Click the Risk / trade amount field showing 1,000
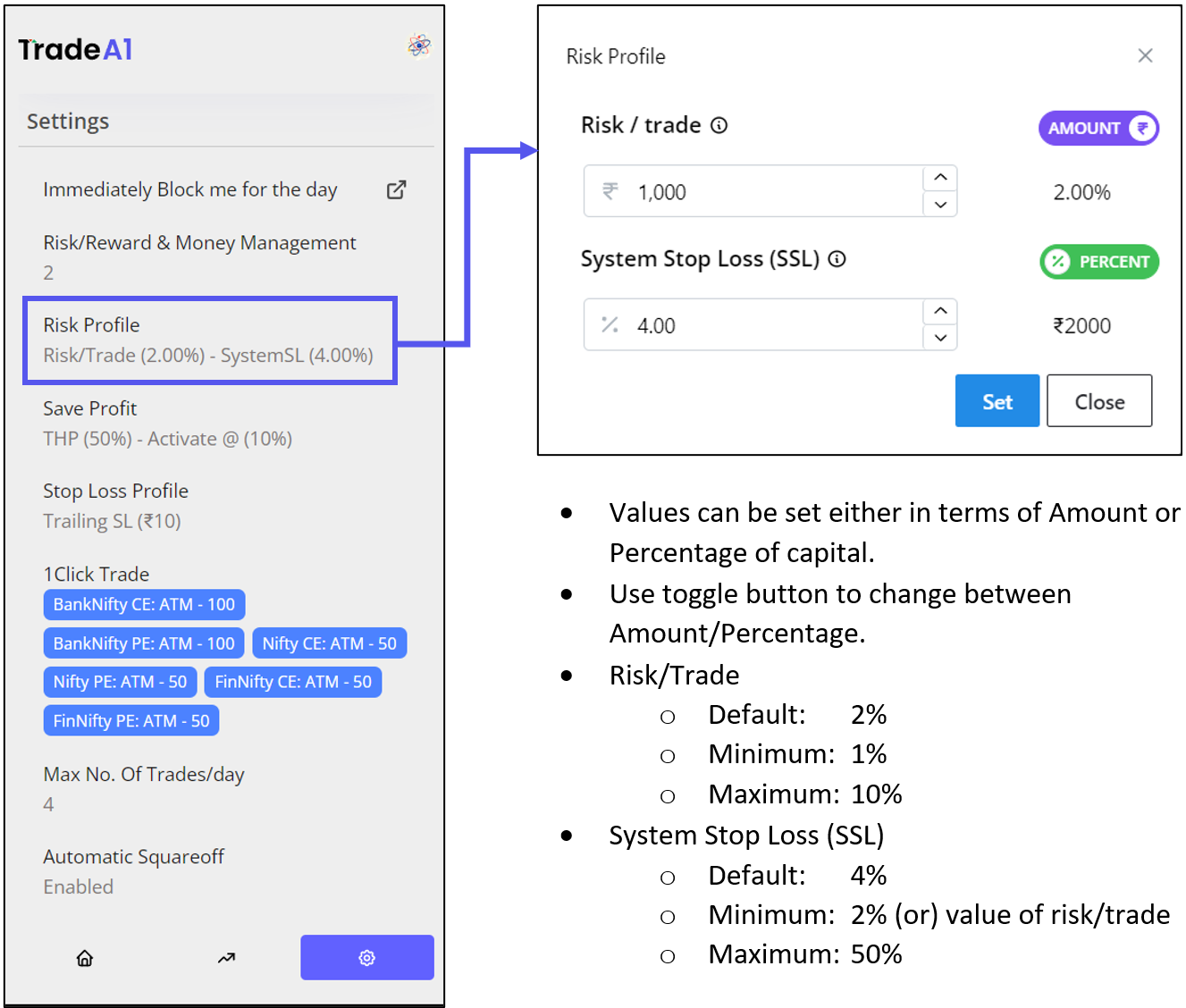This screenshot has height=1008, width=1186. tap(753, 191)
